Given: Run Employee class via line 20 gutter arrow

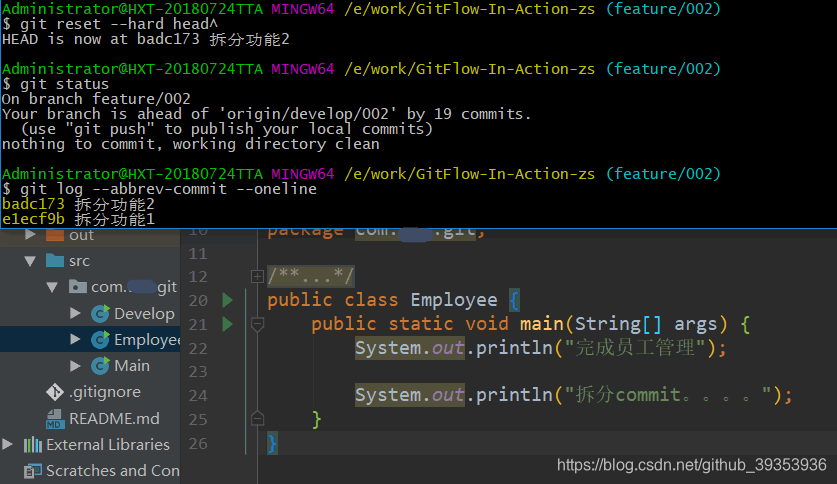Looking at the screenshot, I should (x=227, y=300).
